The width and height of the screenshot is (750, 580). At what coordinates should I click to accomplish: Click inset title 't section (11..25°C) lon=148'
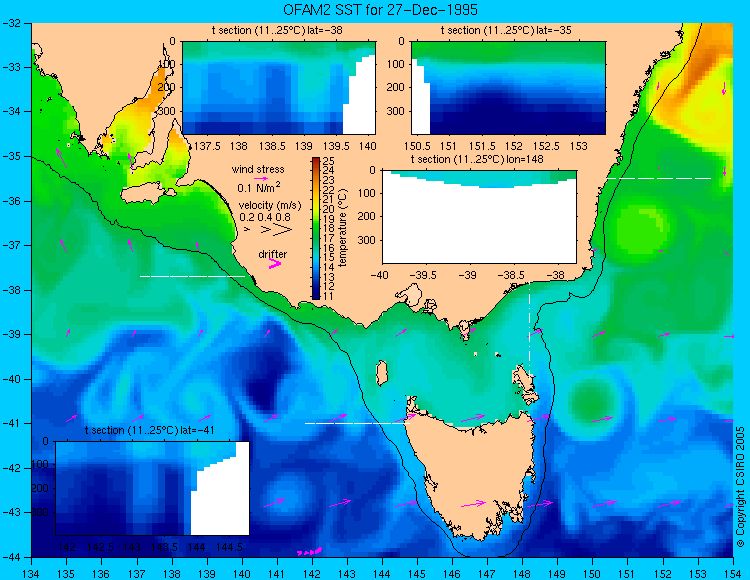click(x=477, y=159)
